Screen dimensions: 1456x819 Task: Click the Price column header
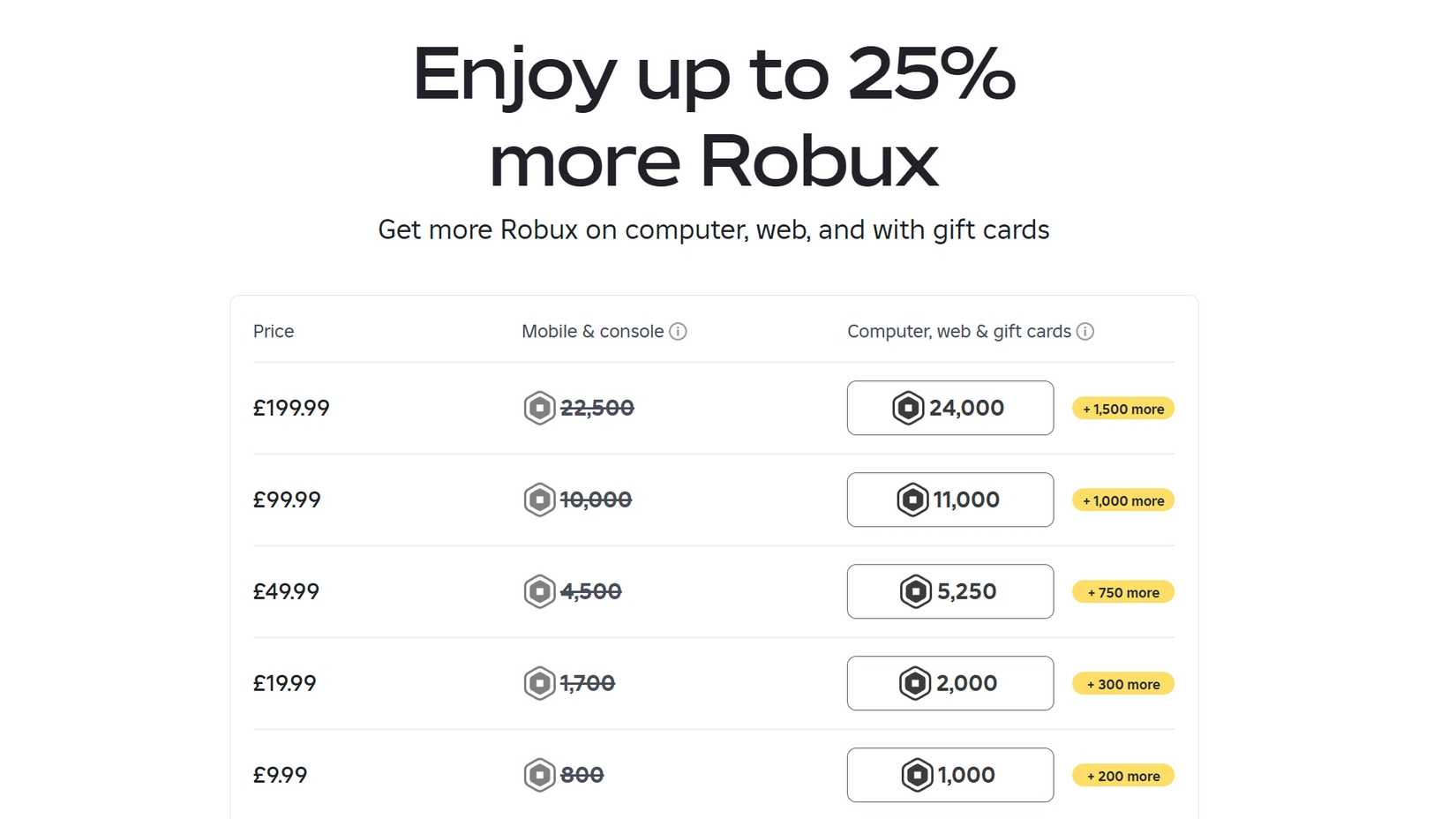(274, 331)
